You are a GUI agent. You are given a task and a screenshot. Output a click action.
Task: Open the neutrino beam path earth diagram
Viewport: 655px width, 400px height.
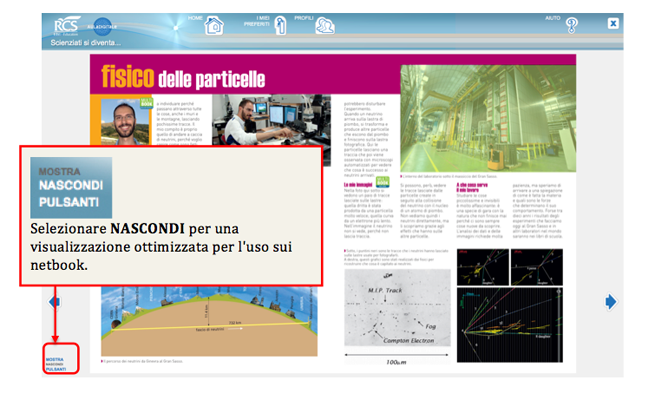click(x=209, y=321)
